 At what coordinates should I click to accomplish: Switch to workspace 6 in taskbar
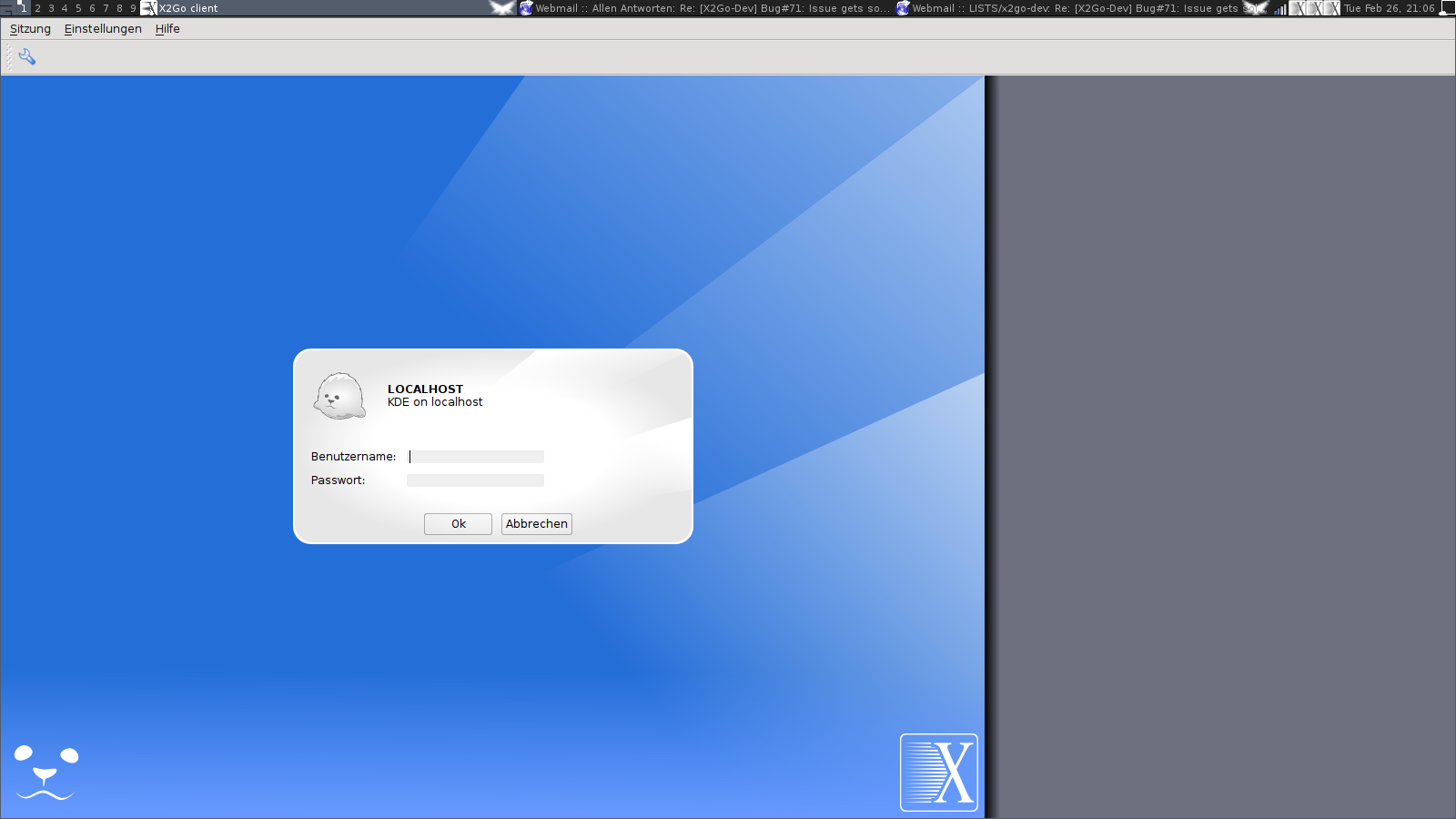tap(92, 8)
